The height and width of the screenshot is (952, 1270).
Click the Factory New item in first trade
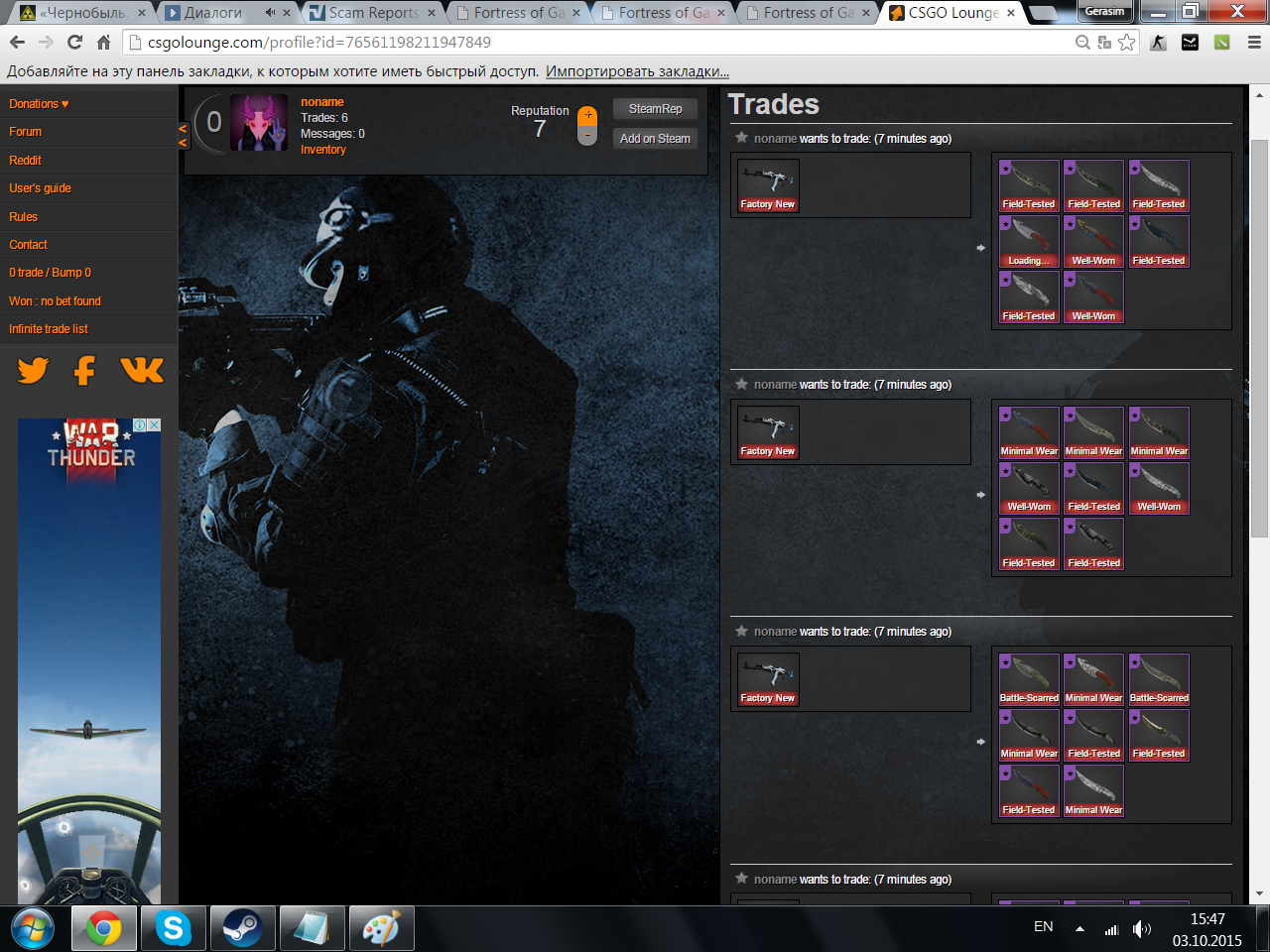click(768, 185)
